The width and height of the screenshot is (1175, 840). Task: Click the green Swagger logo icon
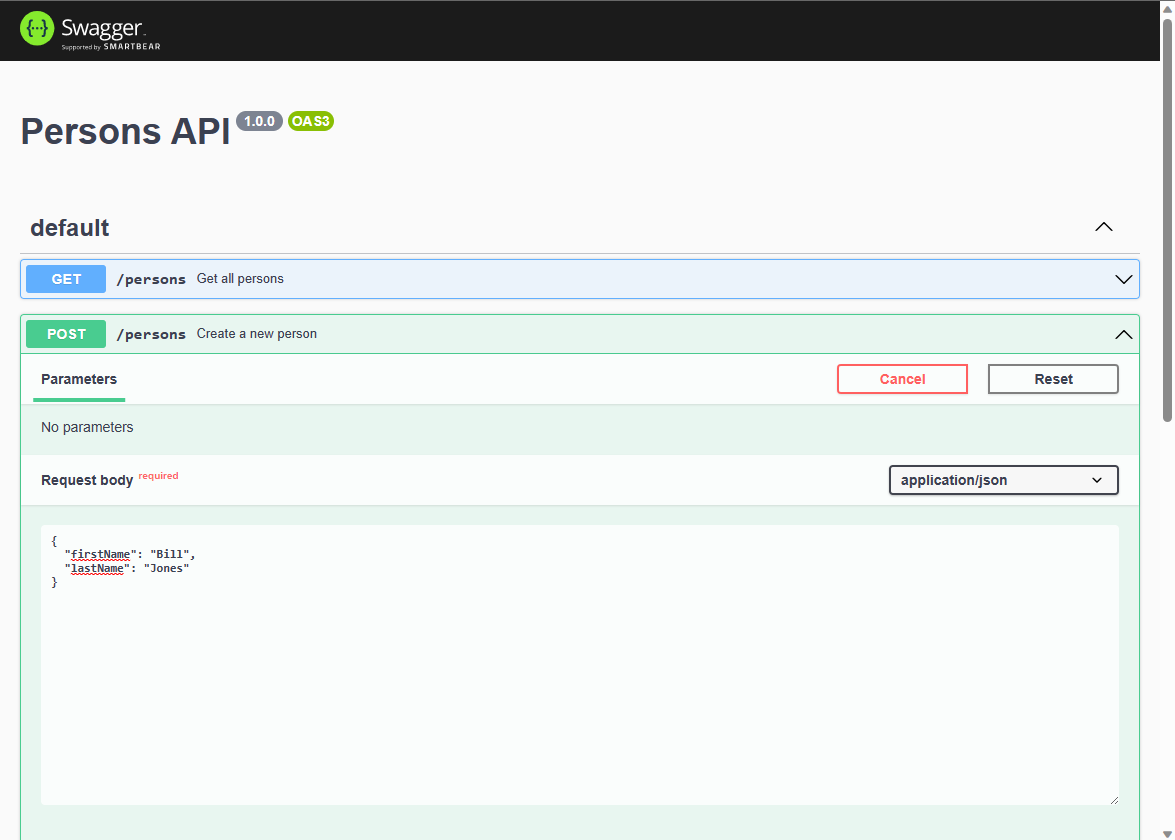[x=37, y=29]
